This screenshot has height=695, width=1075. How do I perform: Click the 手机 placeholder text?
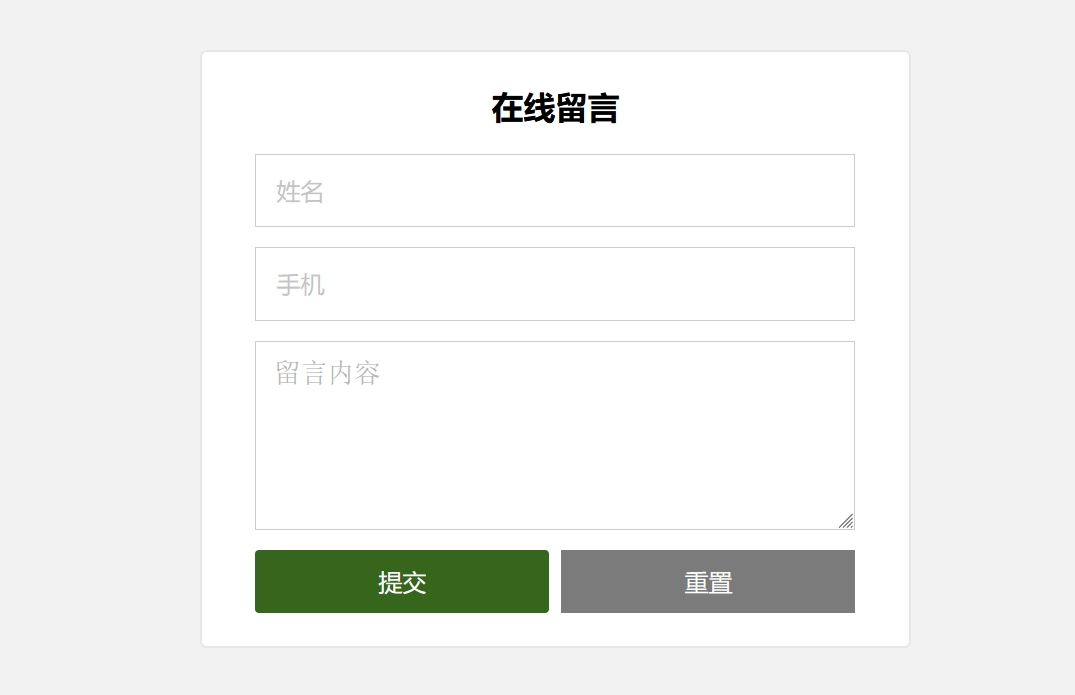click(x=301, y=285)
